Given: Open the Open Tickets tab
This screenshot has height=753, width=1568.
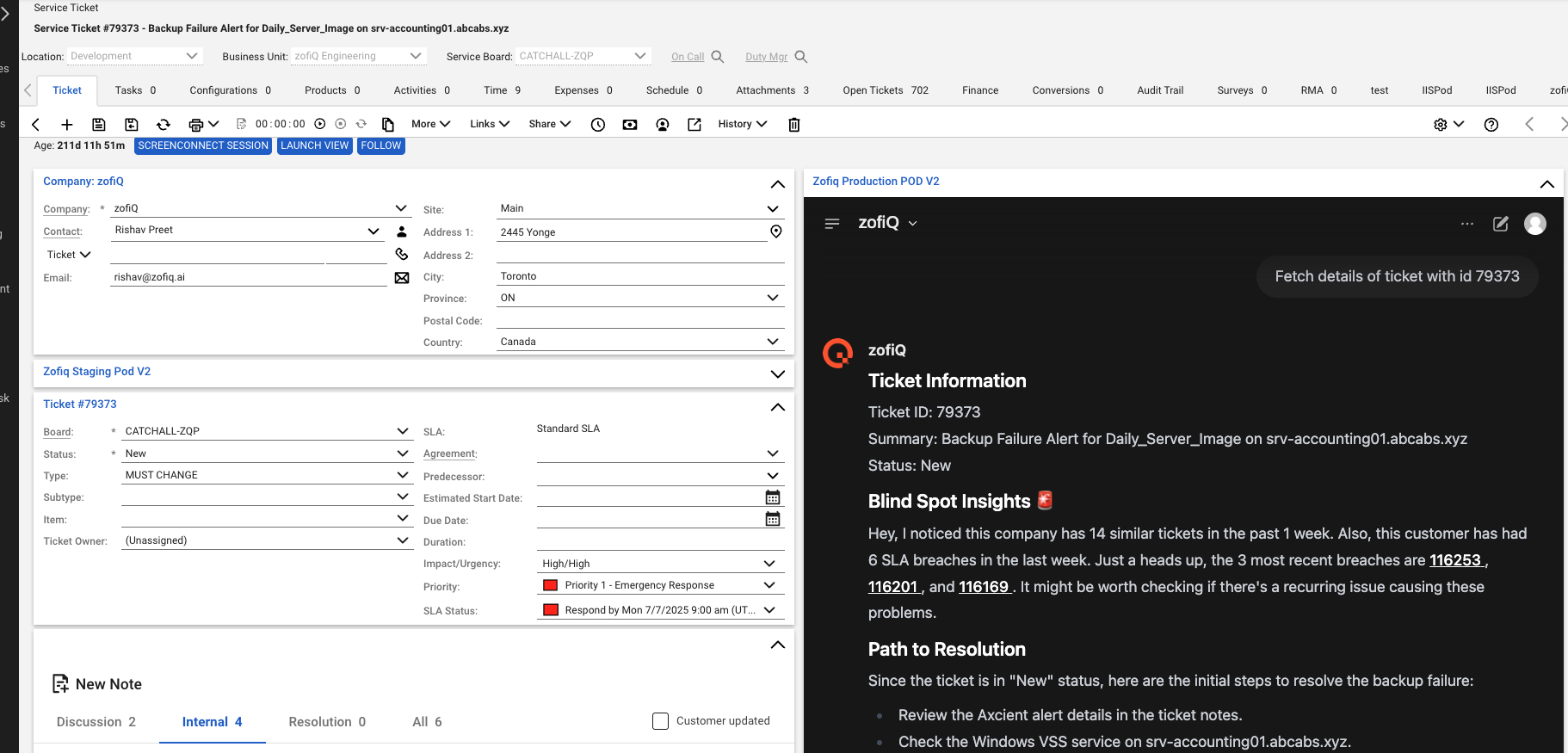Looking at the screenshot, I should (x=886, y=90).
